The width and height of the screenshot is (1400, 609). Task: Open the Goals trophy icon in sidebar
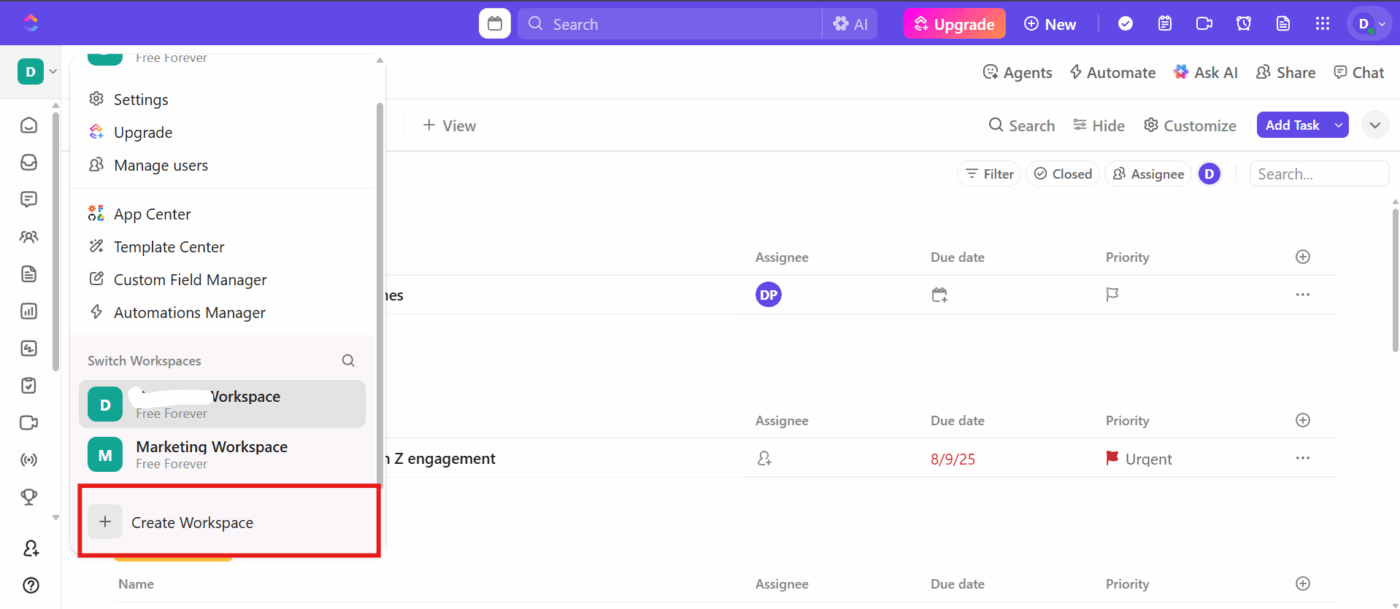click(28, 497)
